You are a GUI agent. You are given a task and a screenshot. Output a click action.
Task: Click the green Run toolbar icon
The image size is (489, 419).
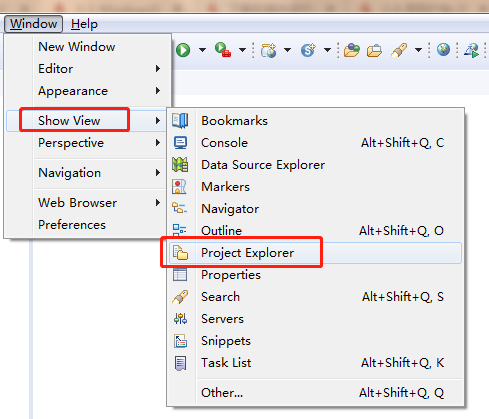(183, 50)
